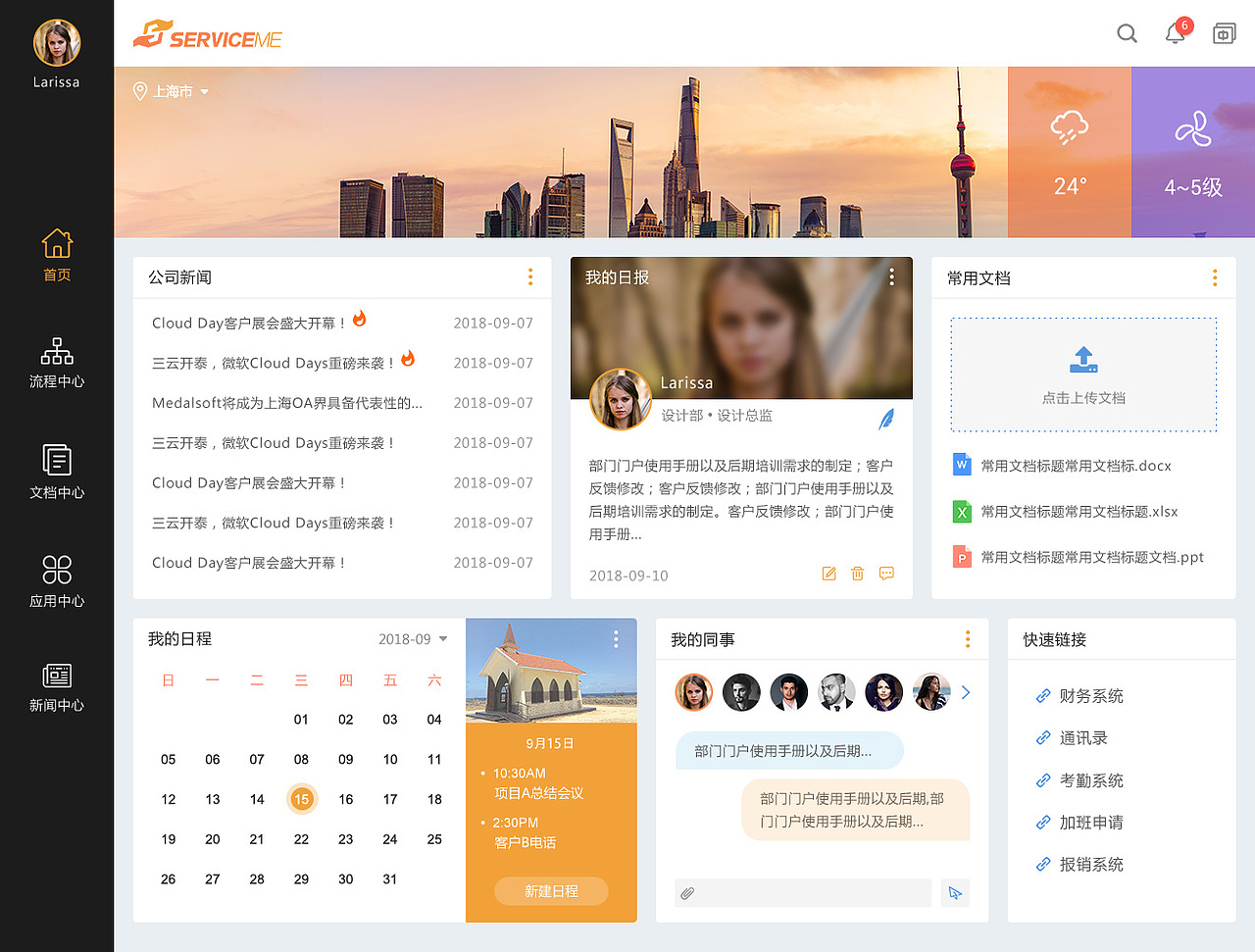
Task: Attach a file with the paperclip icon
Action: click(x=687, y=893)
